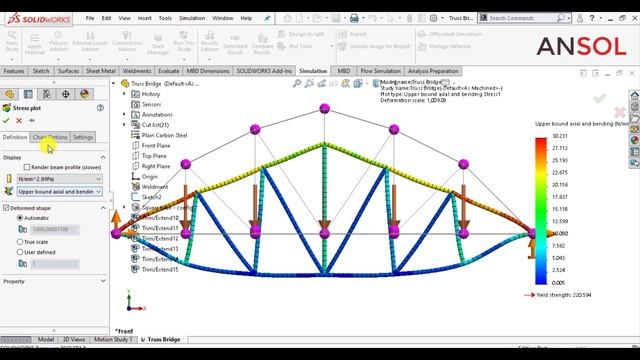Open the 3D Views bottom tab
The height and width of the screenshot is (360, 640).
(74, 340)
